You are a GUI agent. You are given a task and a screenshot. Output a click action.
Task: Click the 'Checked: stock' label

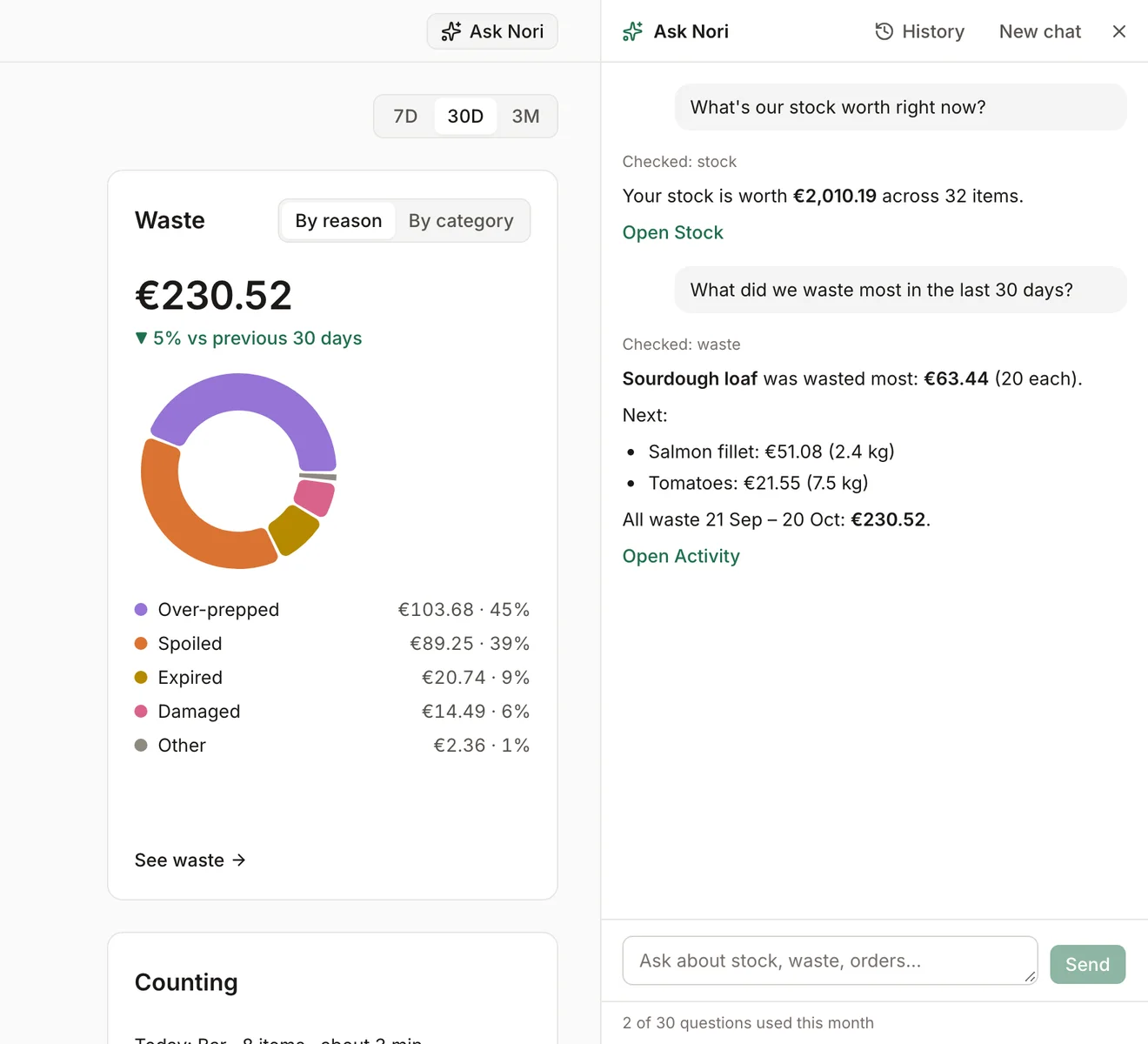point(679,162)
